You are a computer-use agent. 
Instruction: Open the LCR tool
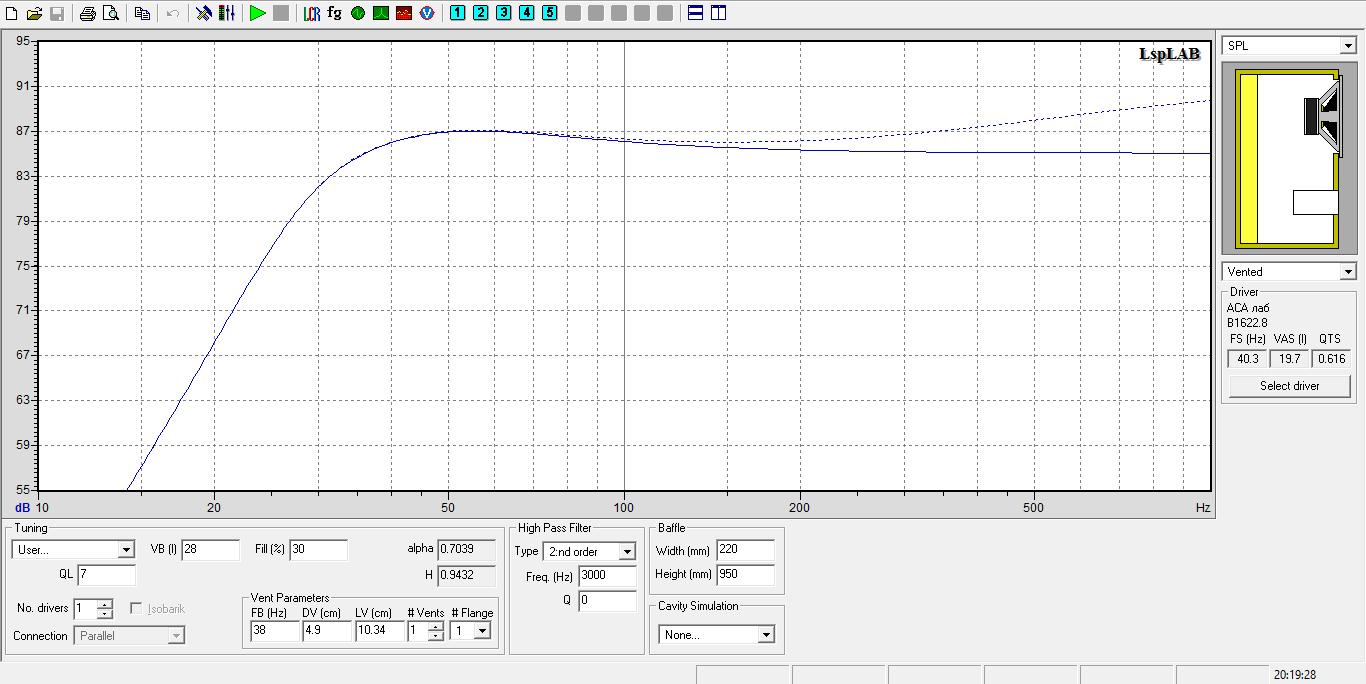311,13
